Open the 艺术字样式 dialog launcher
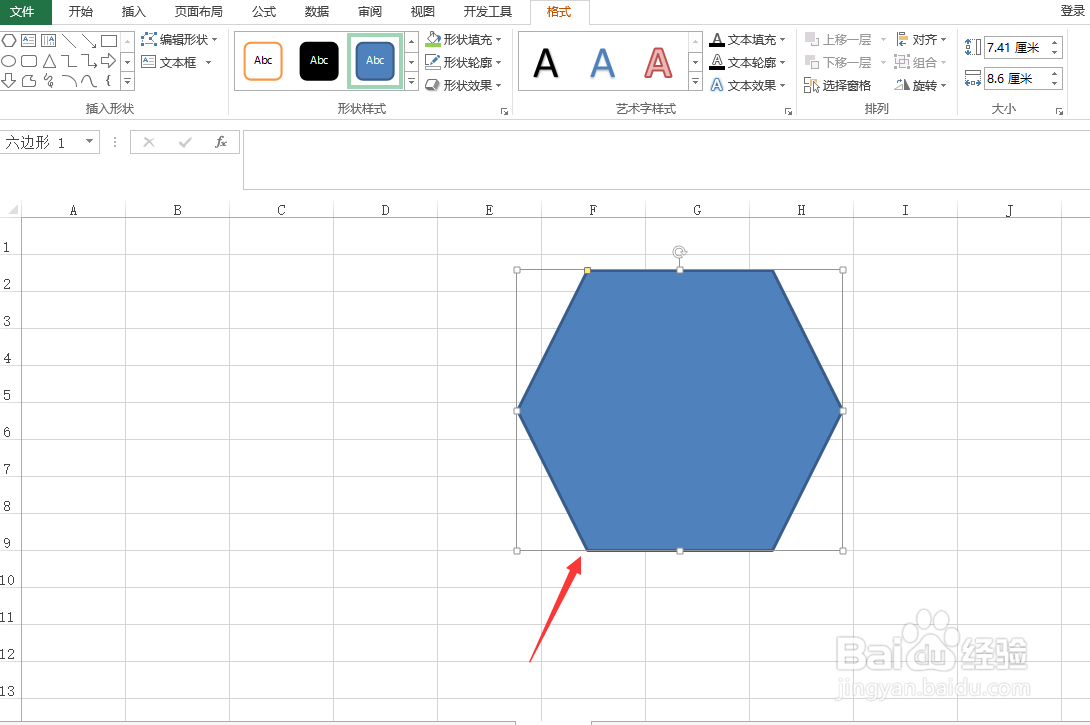Viewport: 1090px width, 725px height. (x=788, y=111)
